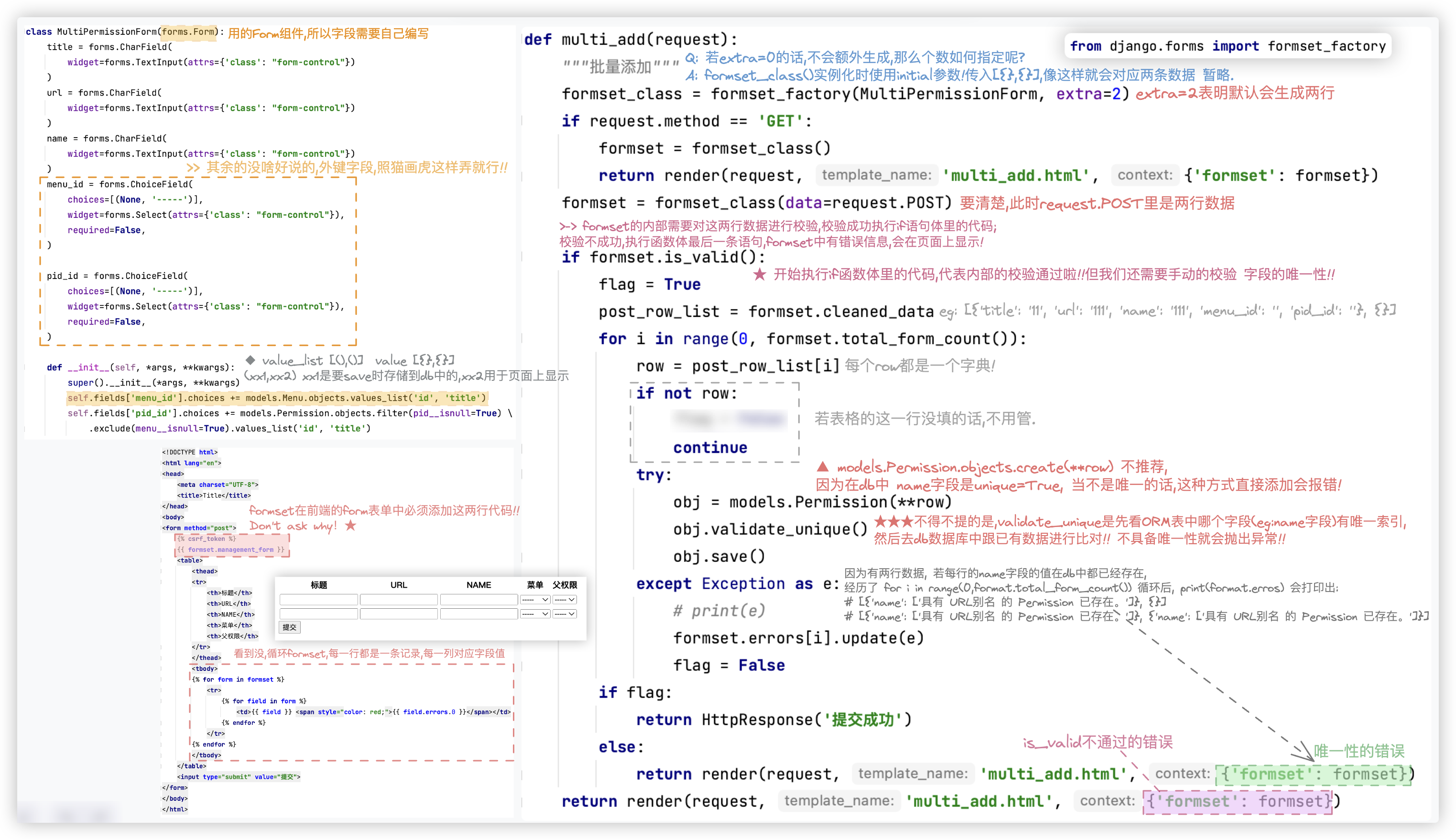Click the 'continue' keyword in dashed box
The image size is (1456, 840).
[710, 447]
